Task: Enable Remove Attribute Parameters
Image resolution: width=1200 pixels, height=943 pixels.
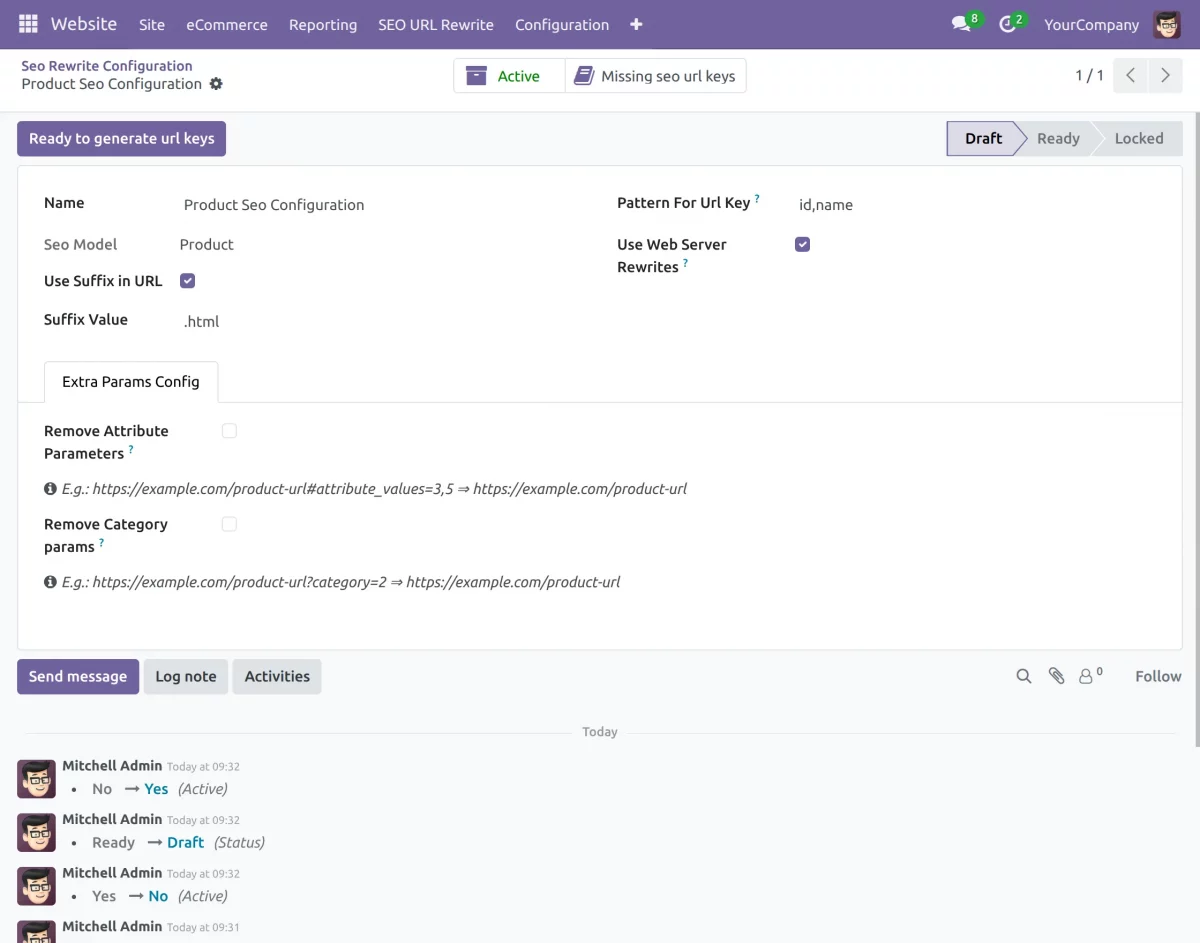Action: pyautogui.click(x=229, y=430)
